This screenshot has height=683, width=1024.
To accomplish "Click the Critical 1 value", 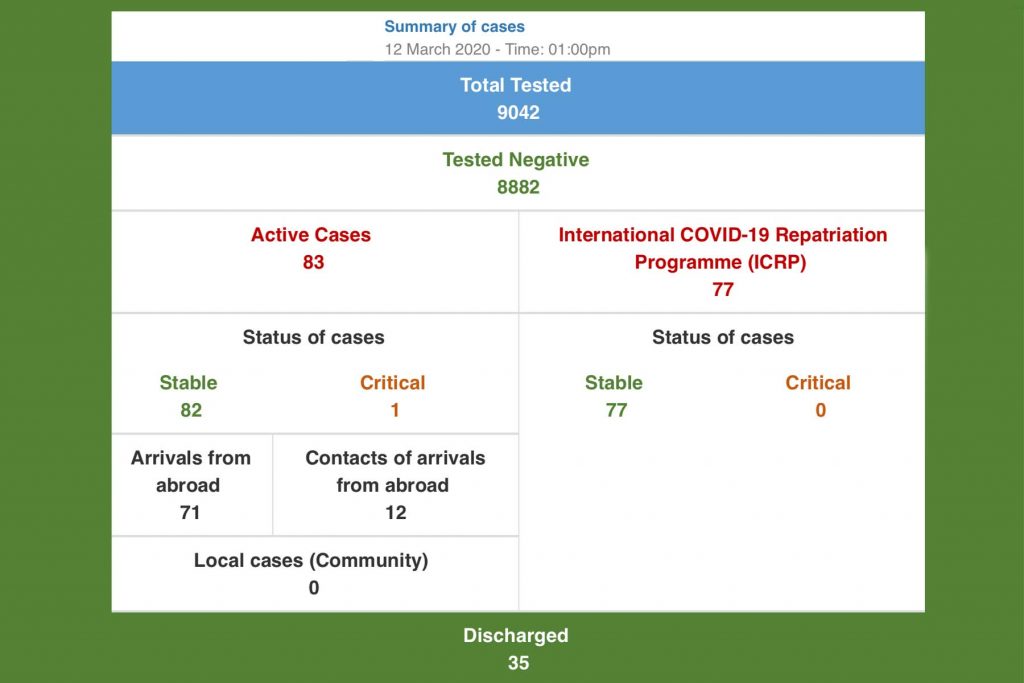I will tap(394, 410).
